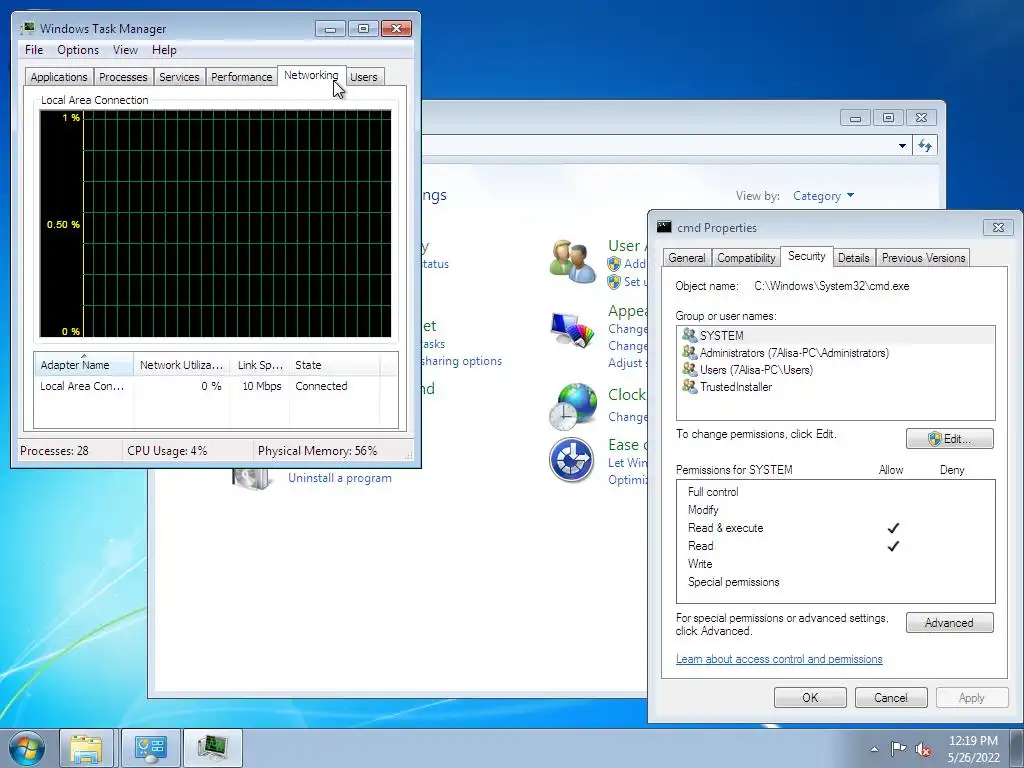Click the Read permission Allow checkmark
The width and height of the screenshot is (1024, 768).
893,546
